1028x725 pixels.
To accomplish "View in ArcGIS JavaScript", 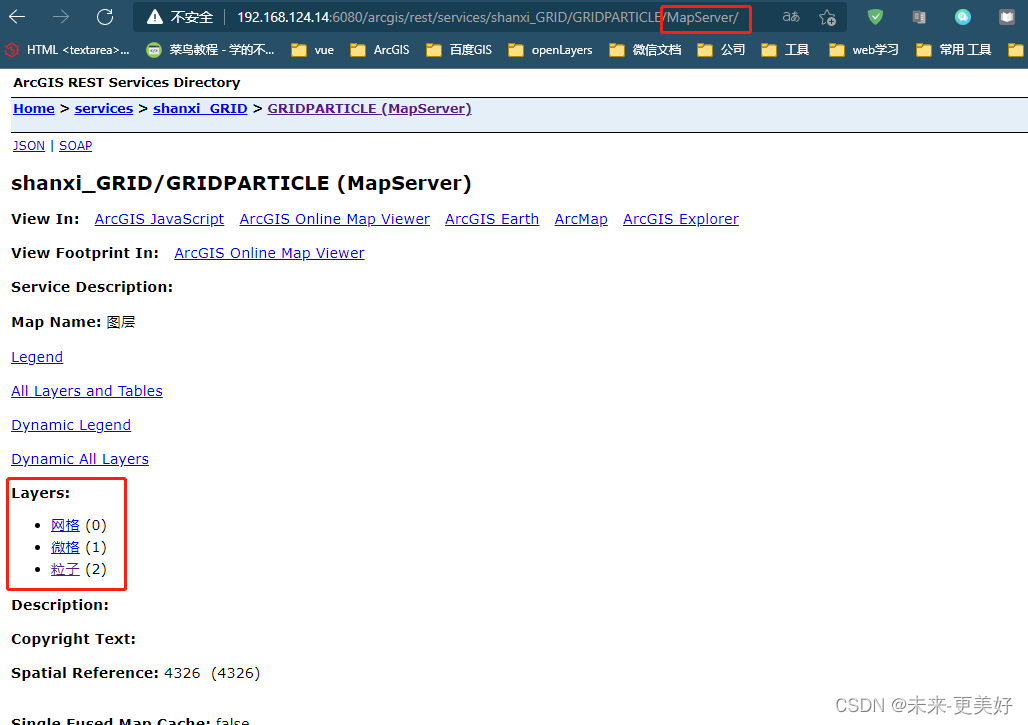I will pyautogui.click(x=159, y=219).
